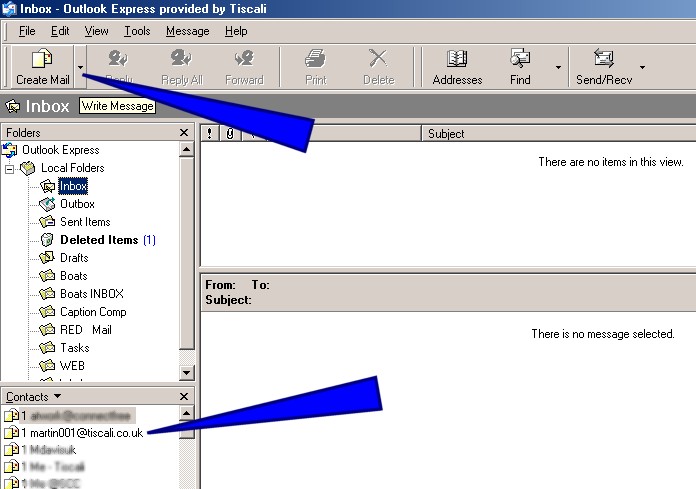Sort messages by Subject column header
696x489 pixels.
click(446, 133)
